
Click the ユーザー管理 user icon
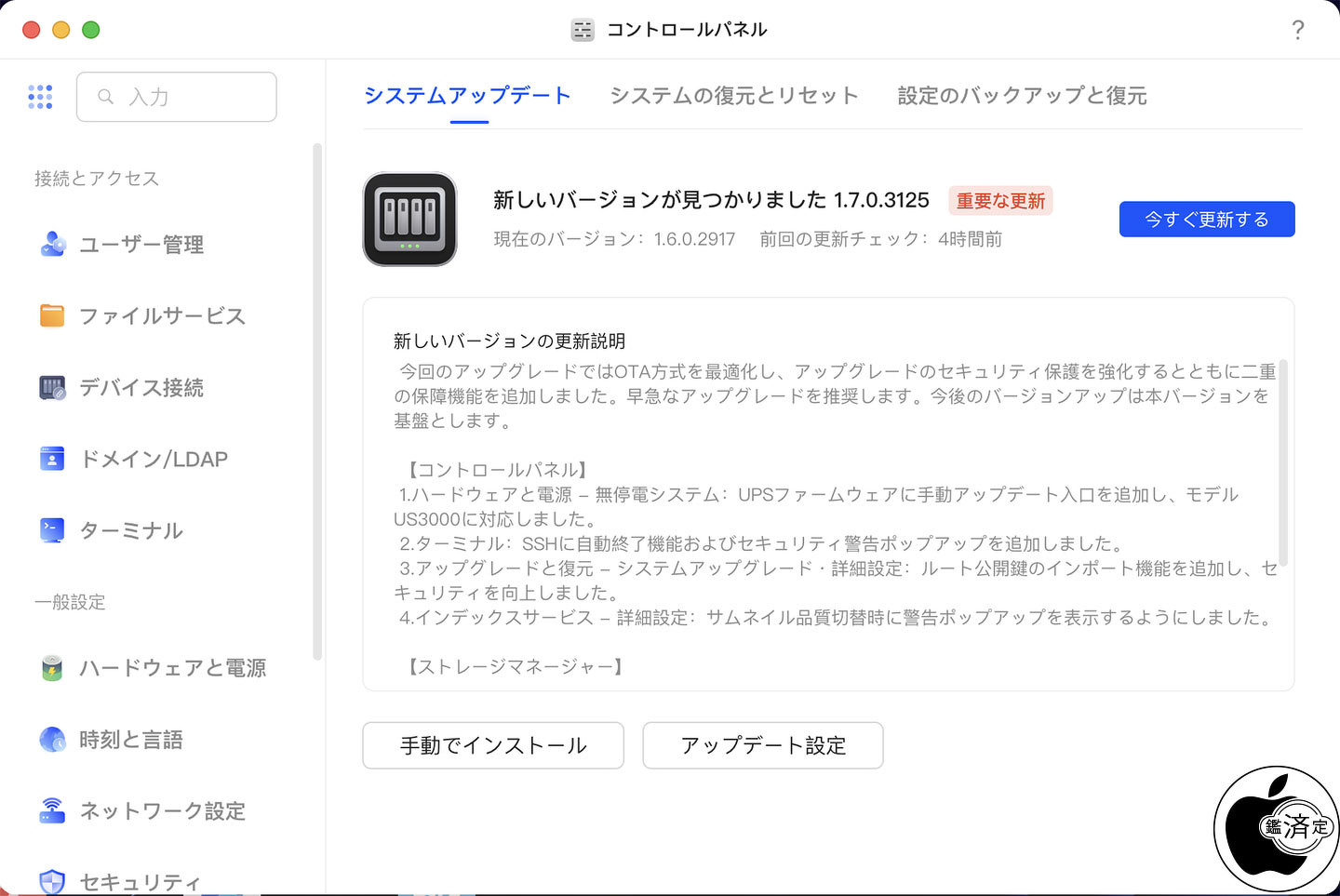click(53, 245)
